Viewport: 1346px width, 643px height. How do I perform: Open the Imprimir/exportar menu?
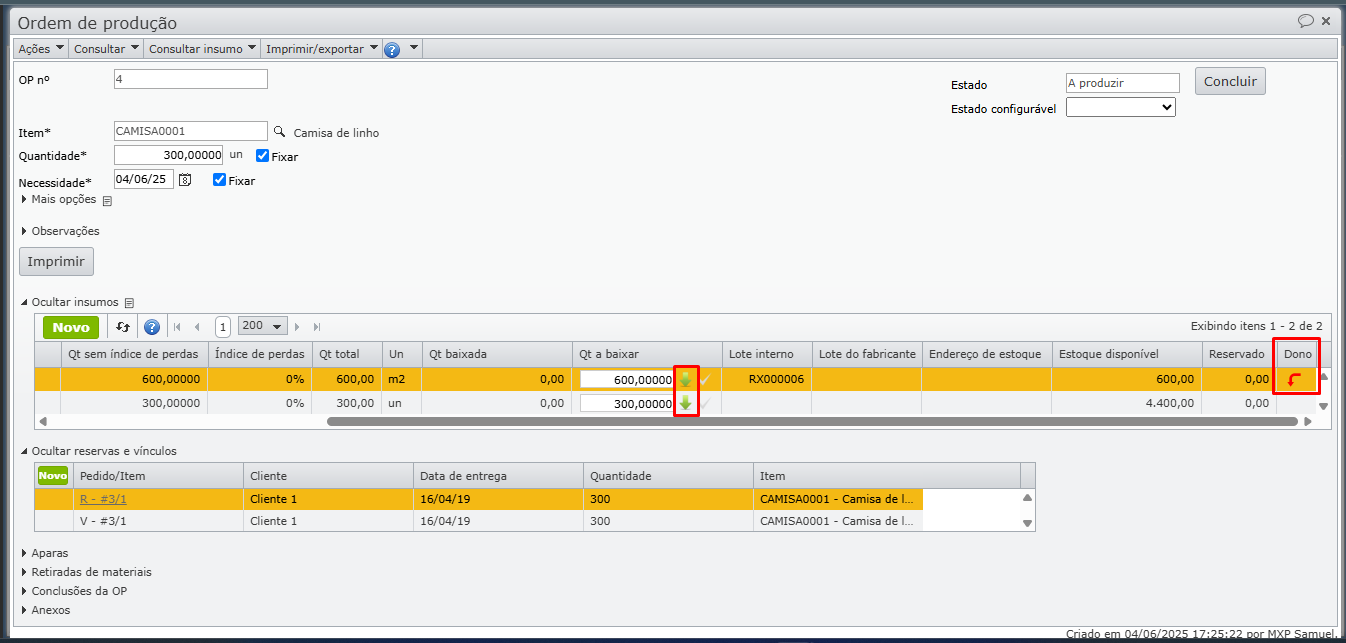coord(321,48)
